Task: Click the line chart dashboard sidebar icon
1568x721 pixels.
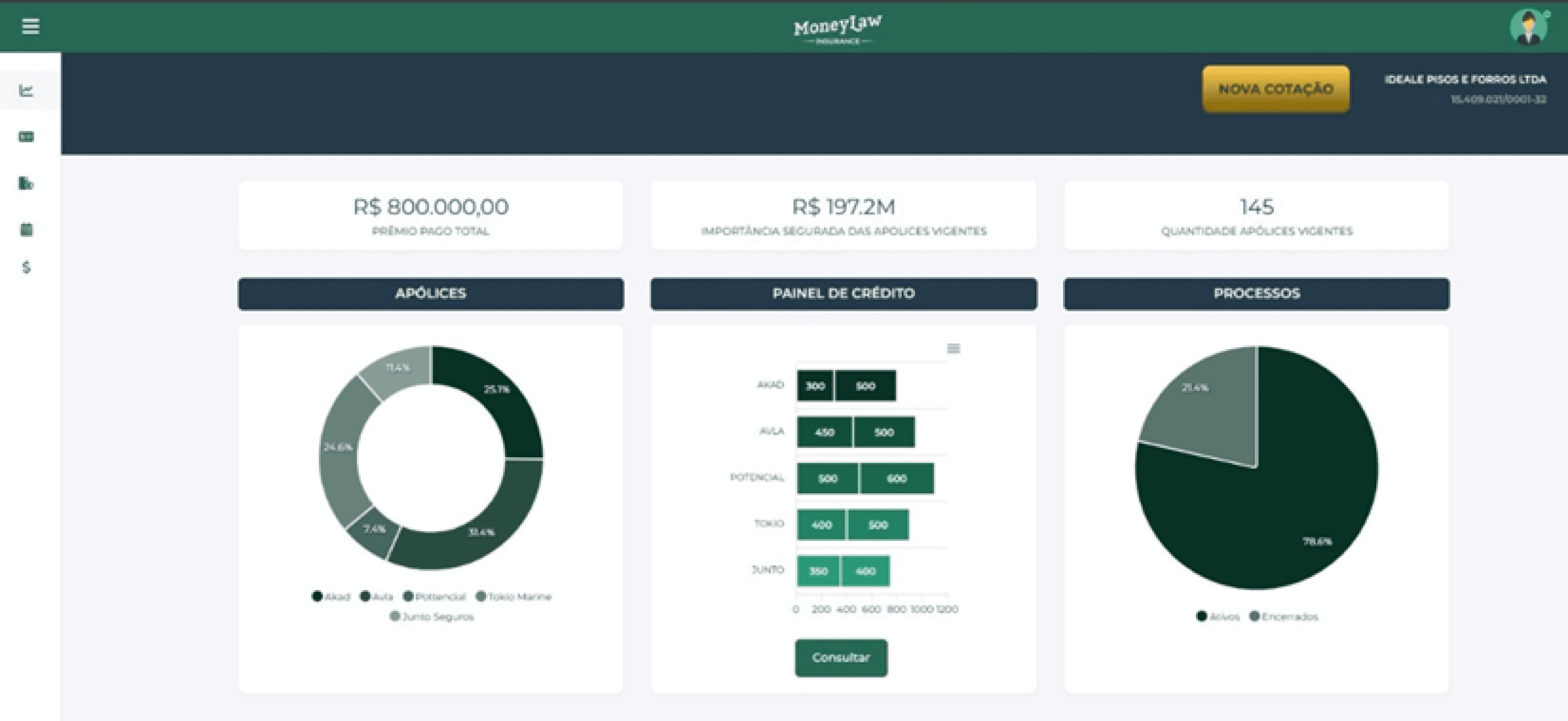Action: pos(26,90)
